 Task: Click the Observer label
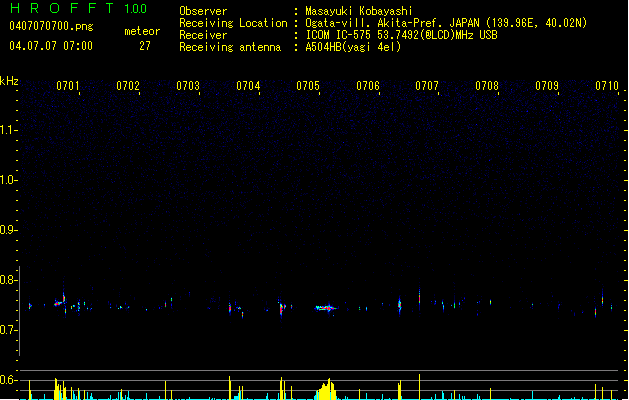coord(203,11)
